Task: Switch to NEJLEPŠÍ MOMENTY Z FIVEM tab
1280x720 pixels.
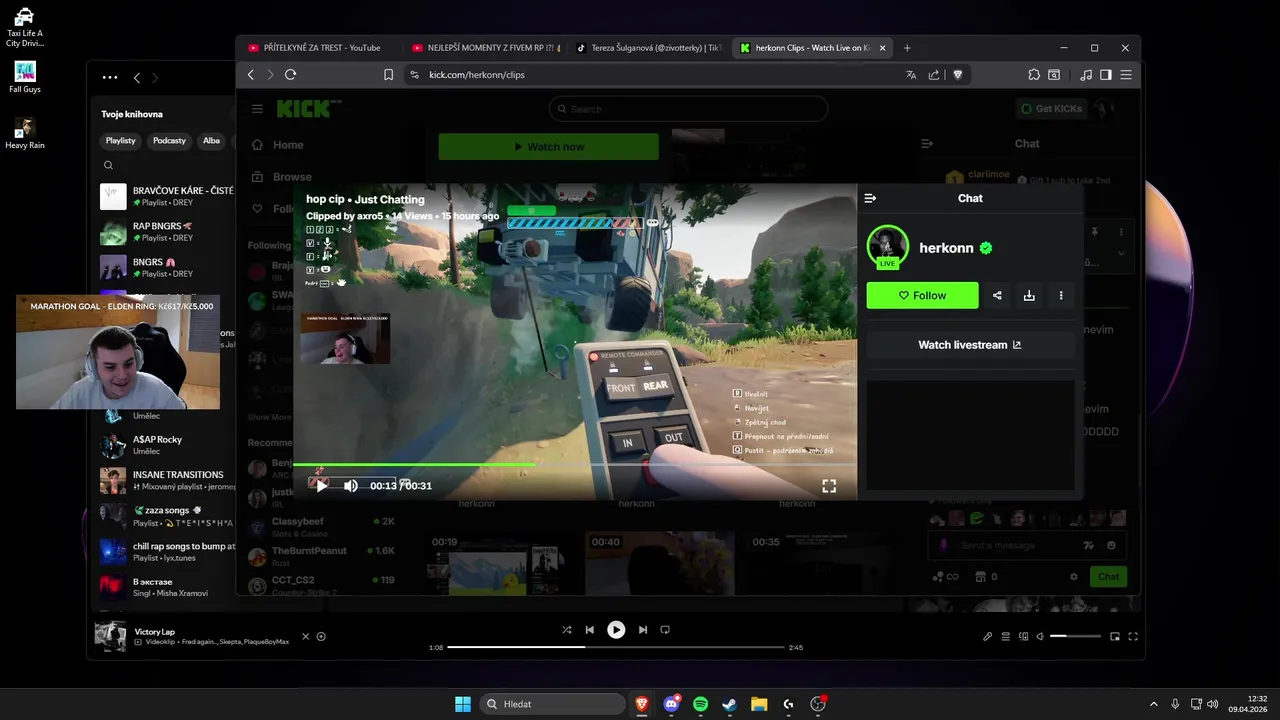Action: click(x=486, y=48)
